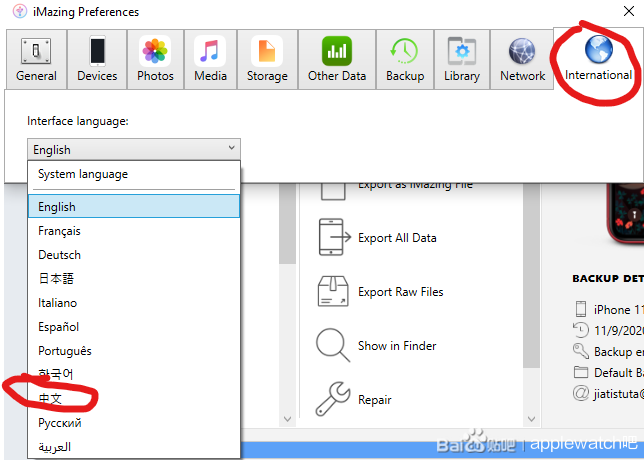644x460 pixels.
Task: Switch to the Devices preferences tab
Action: point(97,59)
